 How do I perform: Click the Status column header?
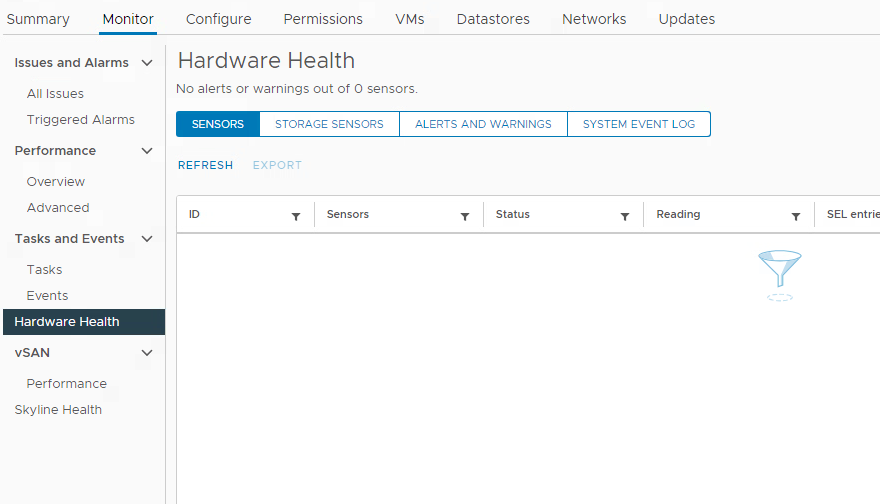[x=512, y=214]
